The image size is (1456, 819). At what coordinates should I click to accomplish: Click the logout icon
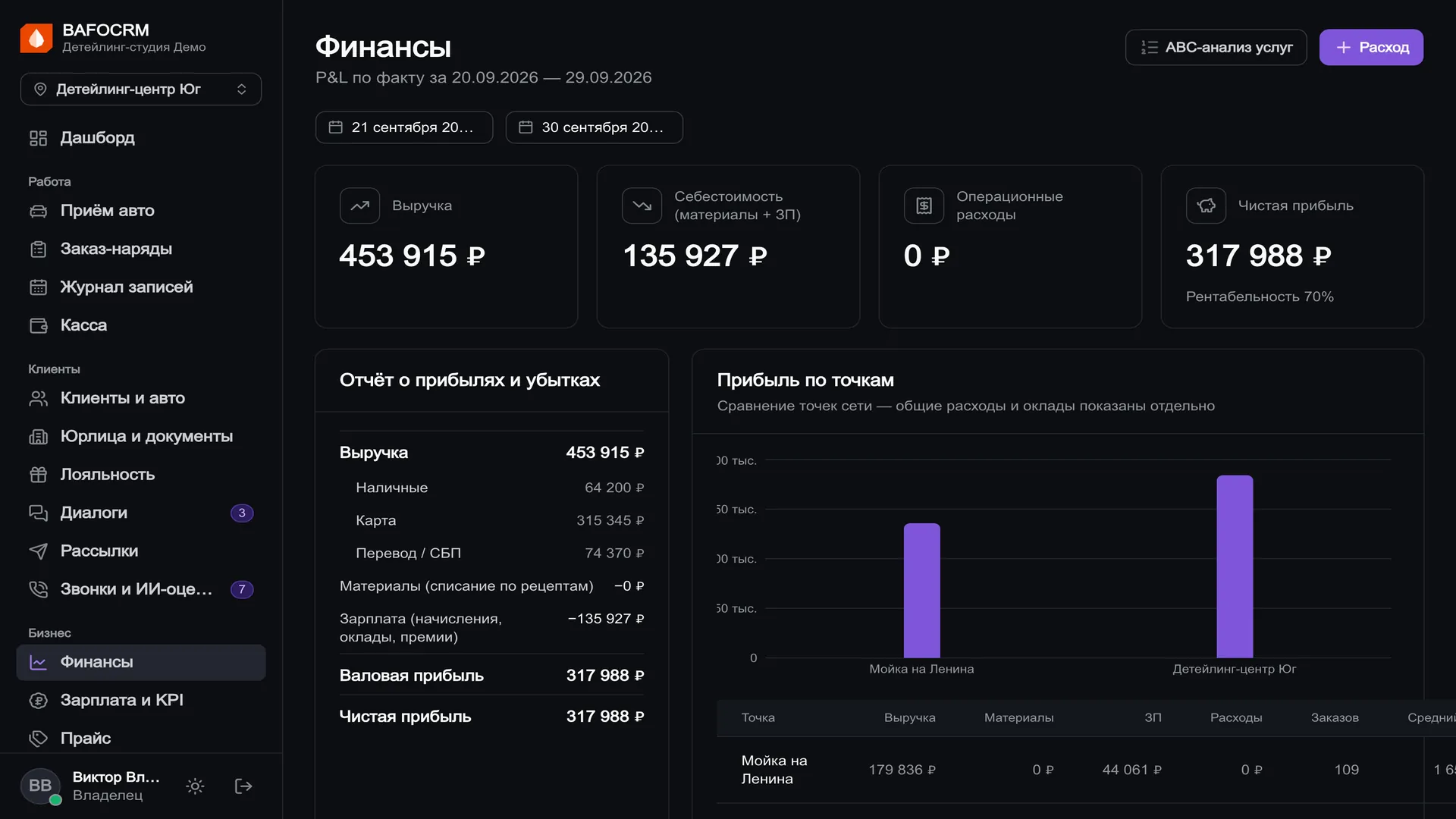point(243,786)
